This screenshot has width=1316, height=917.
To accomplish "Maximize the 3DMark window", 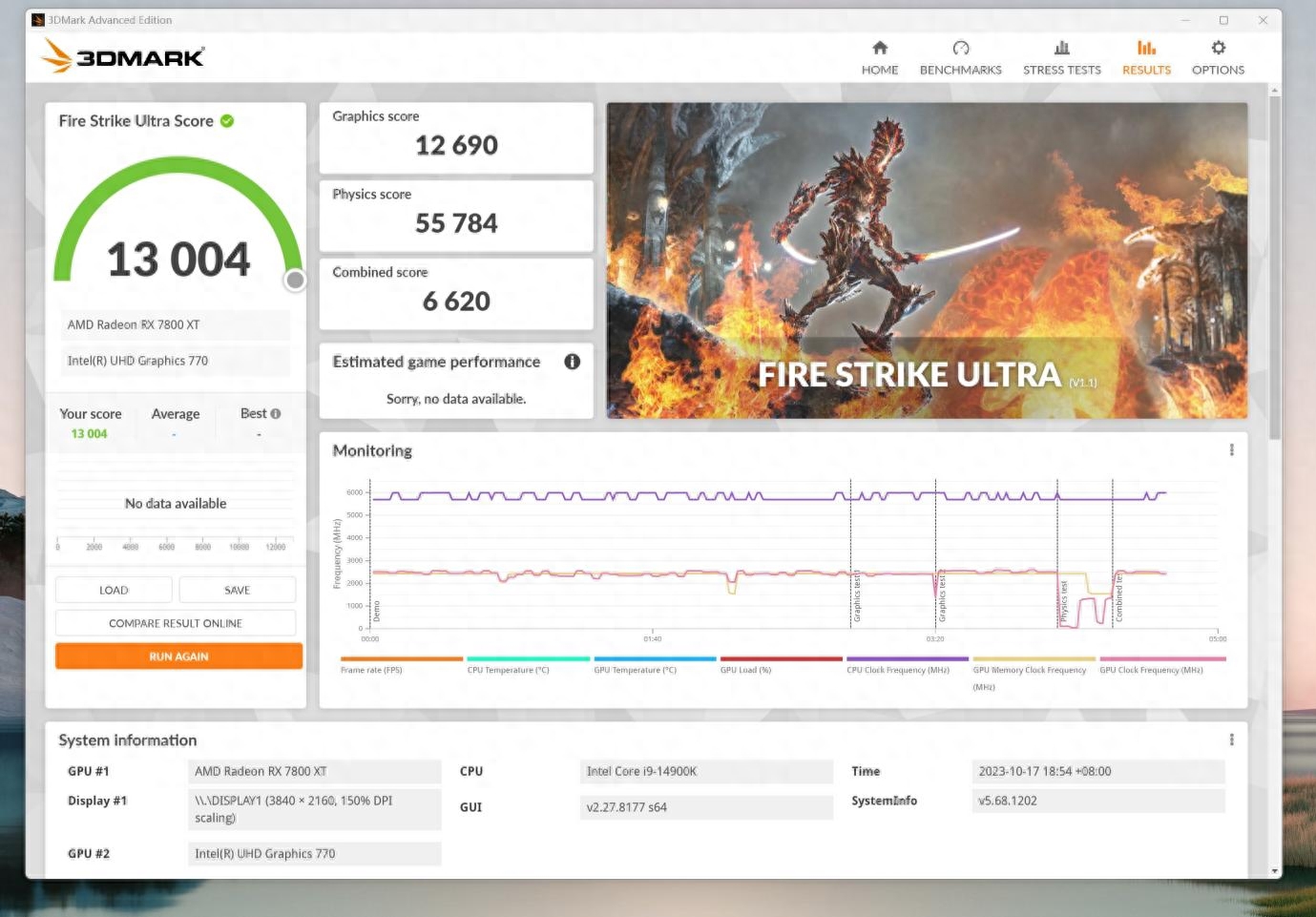I will 1223,20.
